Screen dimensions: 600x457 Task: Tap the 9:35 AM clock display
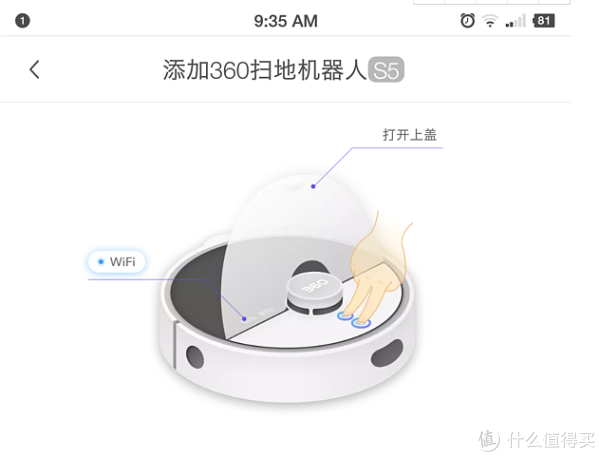click(286, 21)
